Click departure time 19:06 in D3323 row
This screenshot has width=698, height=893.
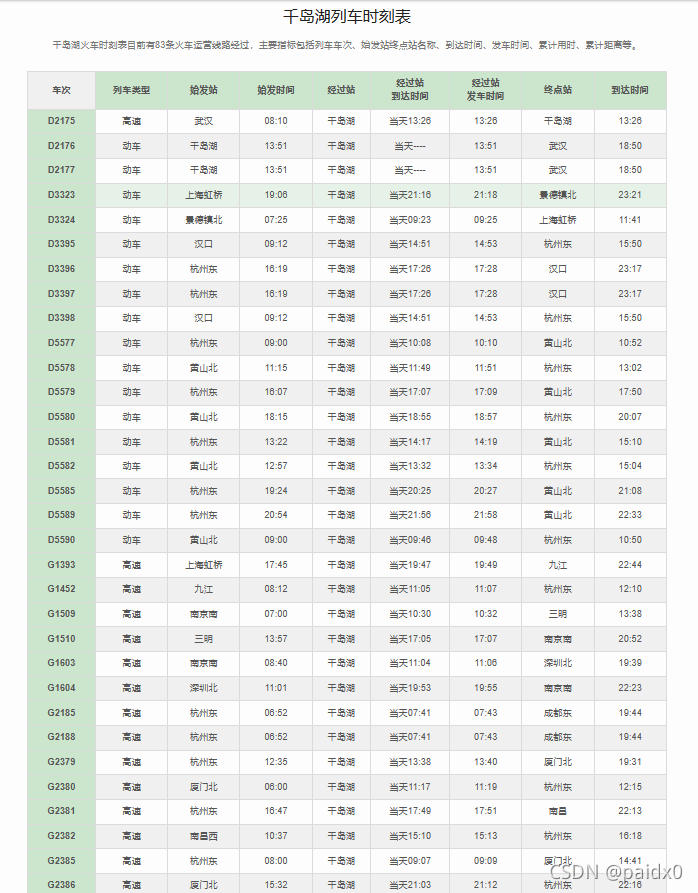point(276,195)
